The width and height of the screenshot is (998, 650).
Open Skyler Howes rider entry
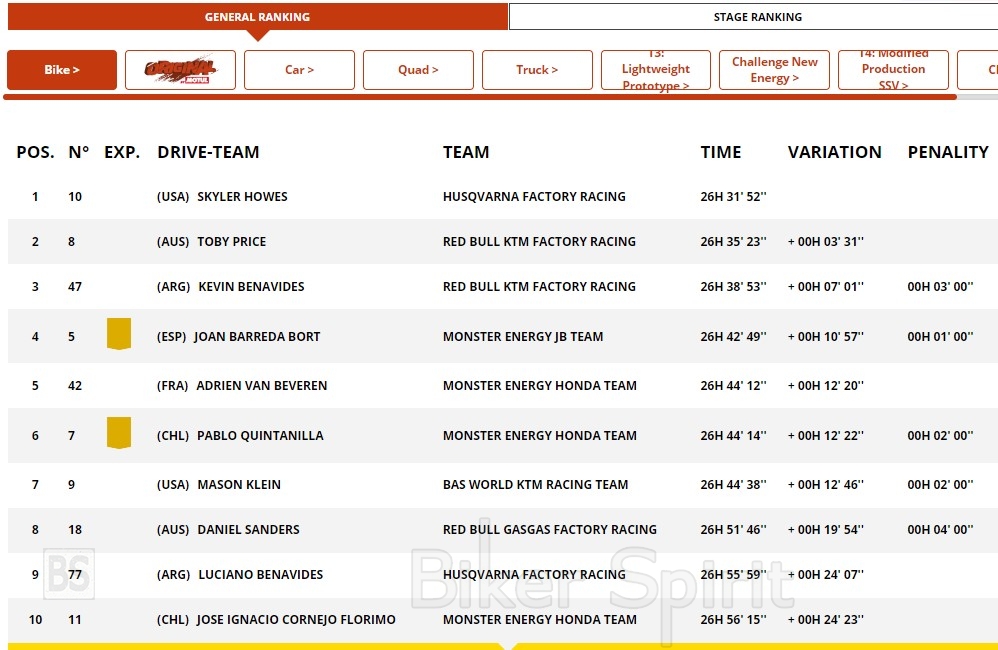pos(242,197)
